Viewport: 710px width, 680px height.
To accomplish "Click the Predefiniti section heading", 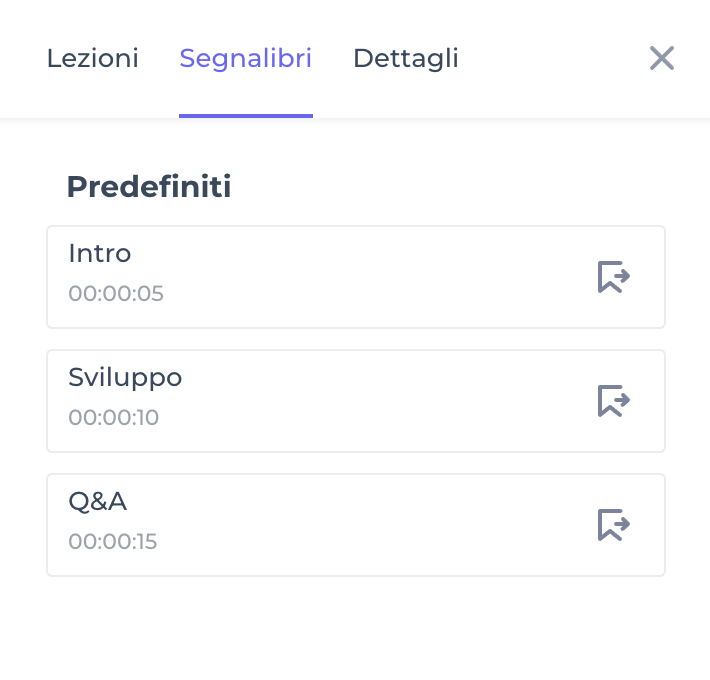I will [149, 187].
